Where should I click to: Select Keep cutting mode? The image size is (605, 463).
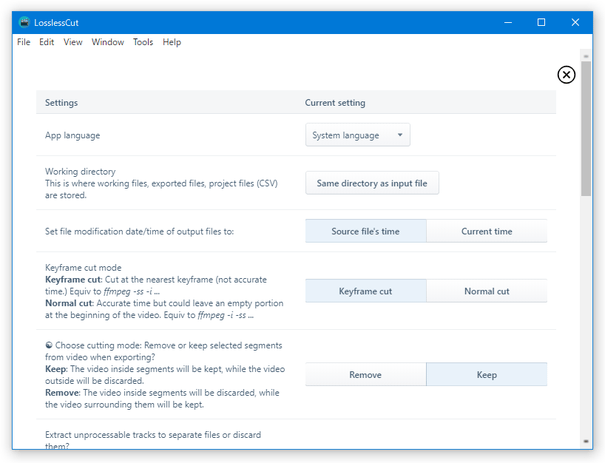tap(487, 374)
